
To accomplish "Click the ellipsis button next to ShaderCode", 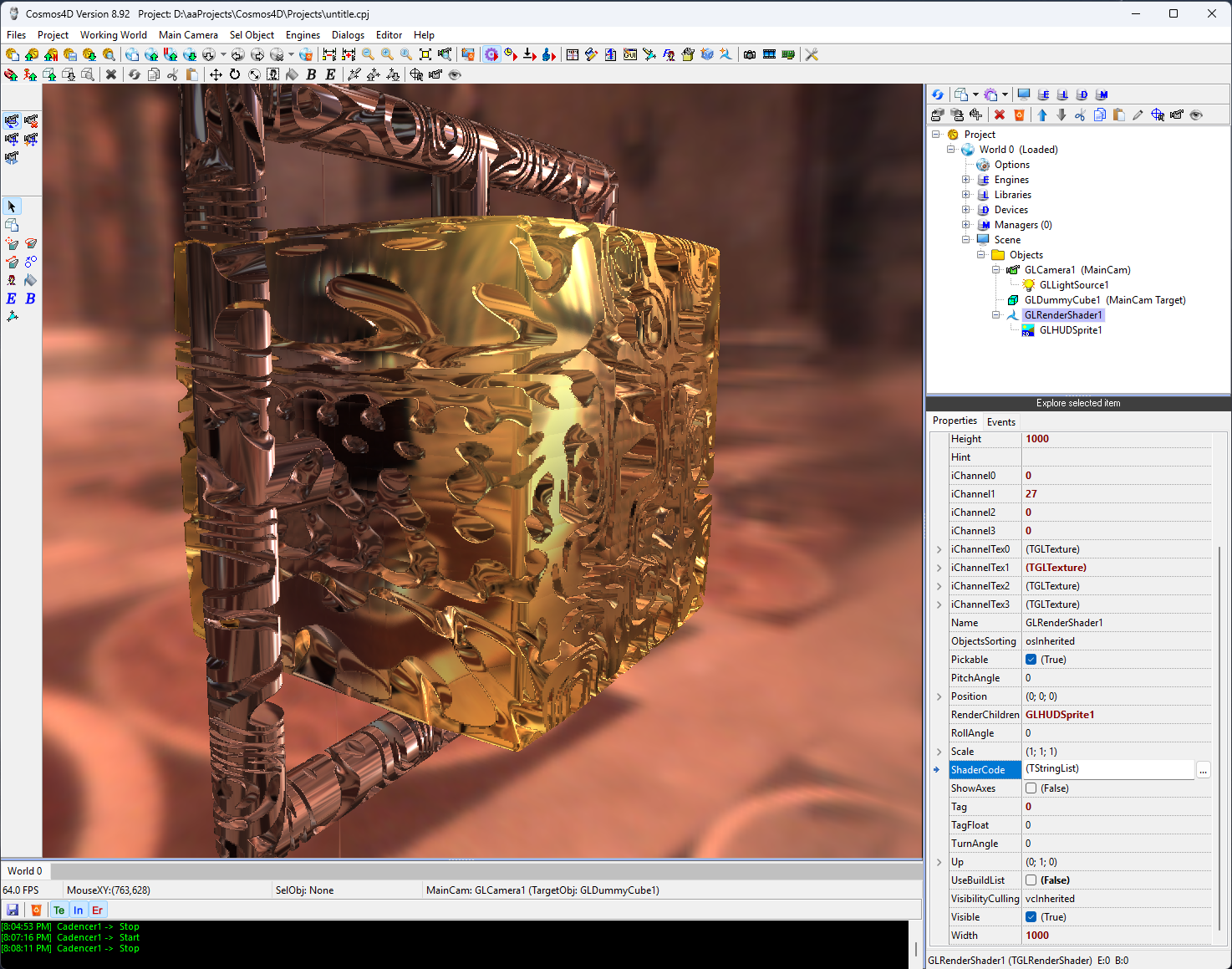I will pos(1203,770).
